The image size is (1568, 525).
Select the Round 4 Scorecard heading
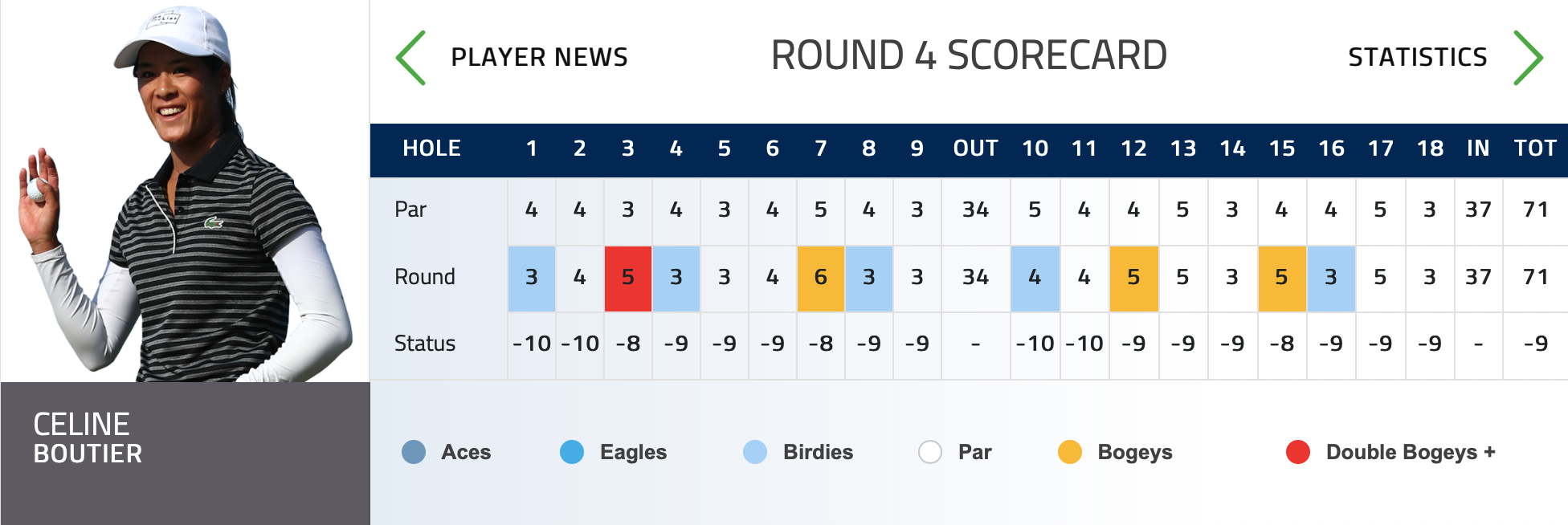tap(969, 55)
